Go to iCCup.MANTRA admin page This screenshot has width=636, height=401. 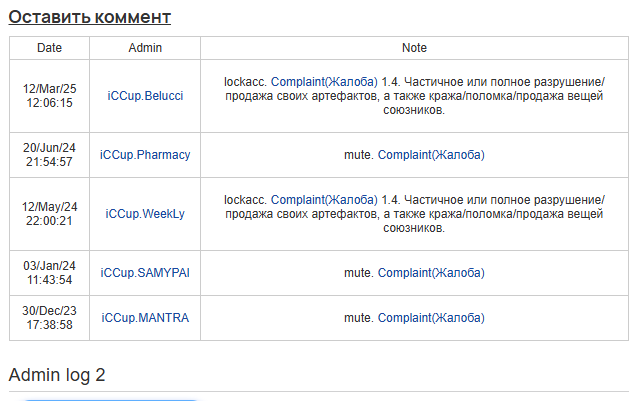point(145,318)
